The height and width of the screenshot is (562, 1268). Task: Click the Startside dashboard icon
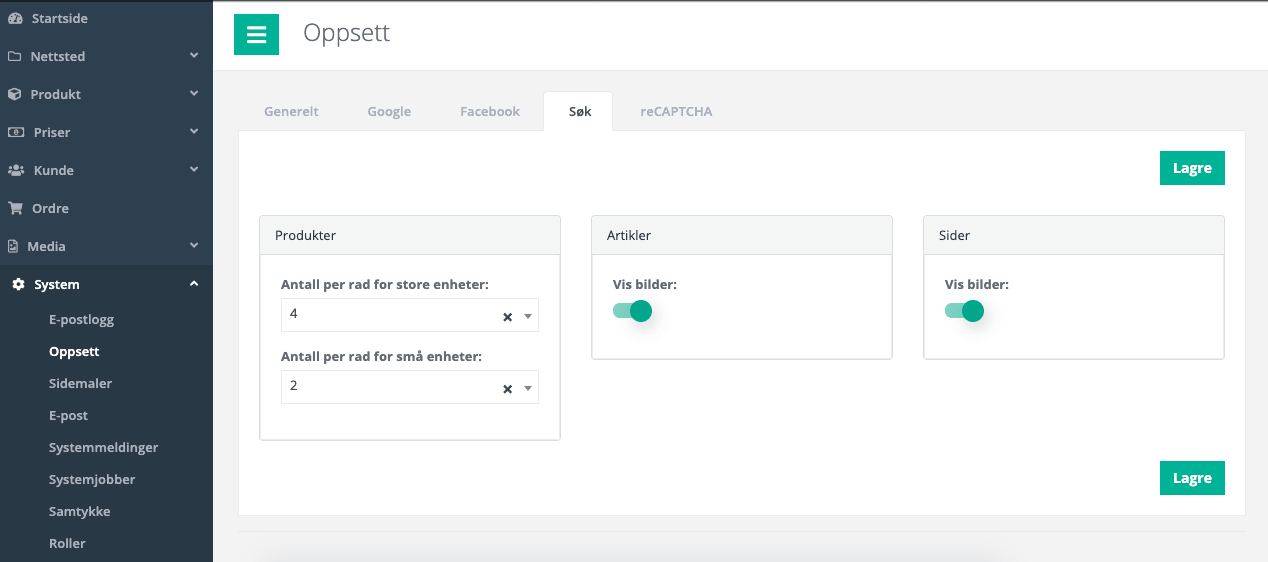click(x=15, y=18)
